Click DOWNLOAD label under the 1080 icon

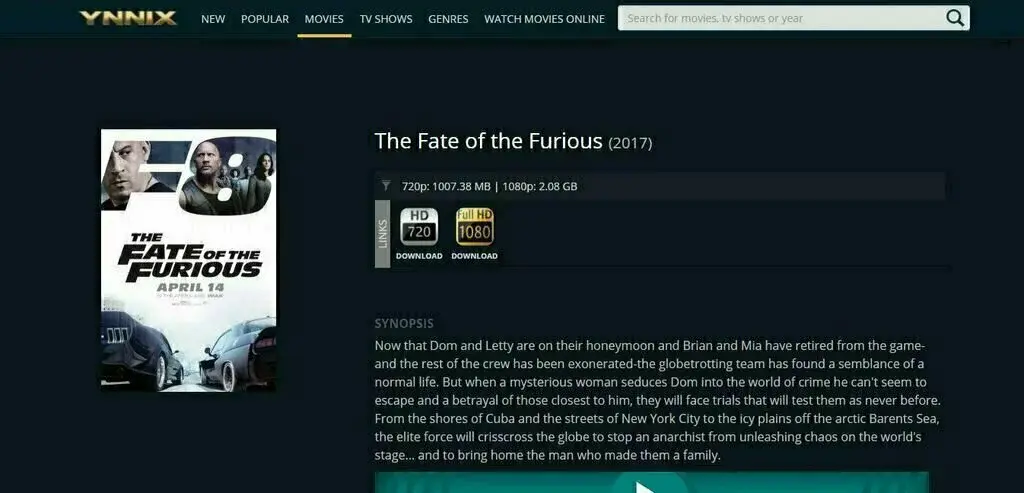point(475,256)
